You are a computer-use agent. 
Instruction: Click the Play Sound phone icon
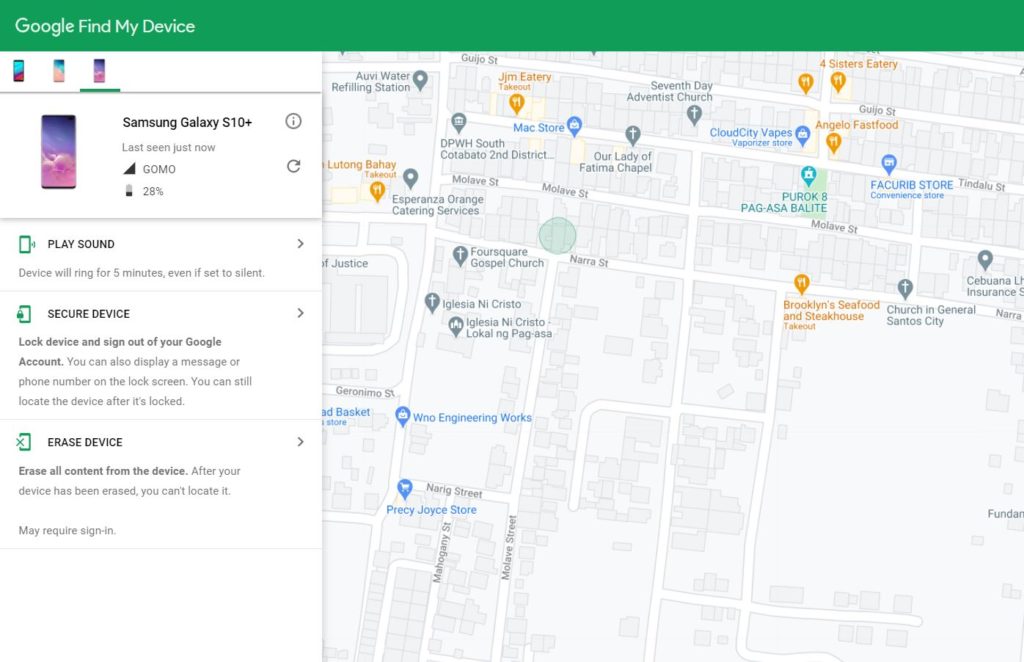(27, 244)
